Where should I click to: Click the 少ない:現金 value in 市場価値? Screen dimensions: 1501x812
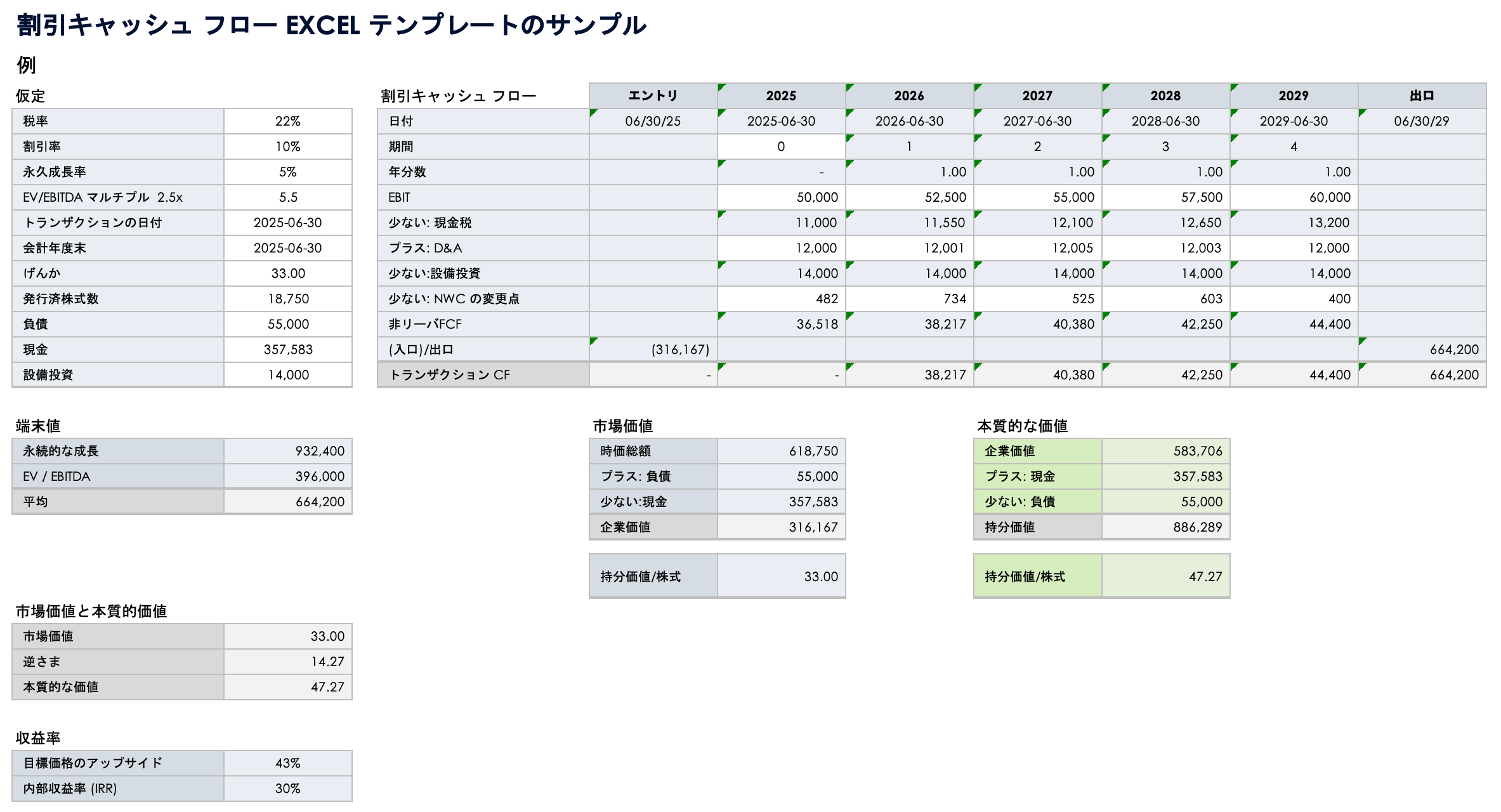(x=782, y=502)
